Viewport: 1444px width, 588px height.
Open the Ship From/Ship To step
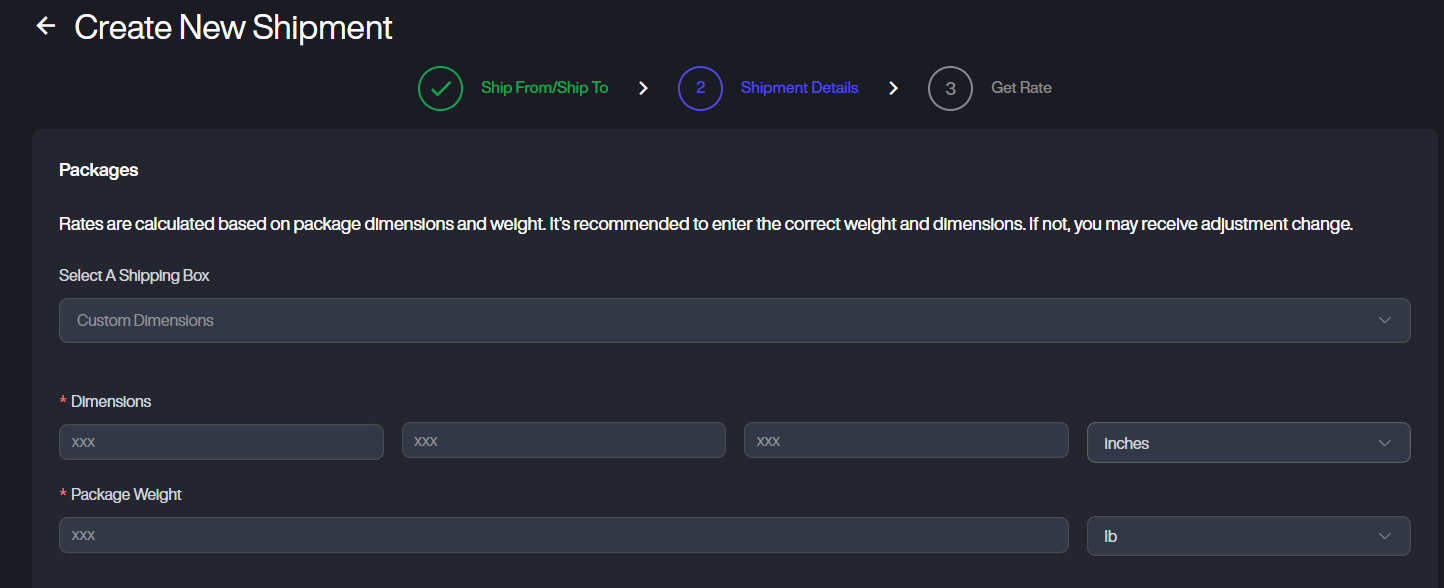(x=544, y=88)
